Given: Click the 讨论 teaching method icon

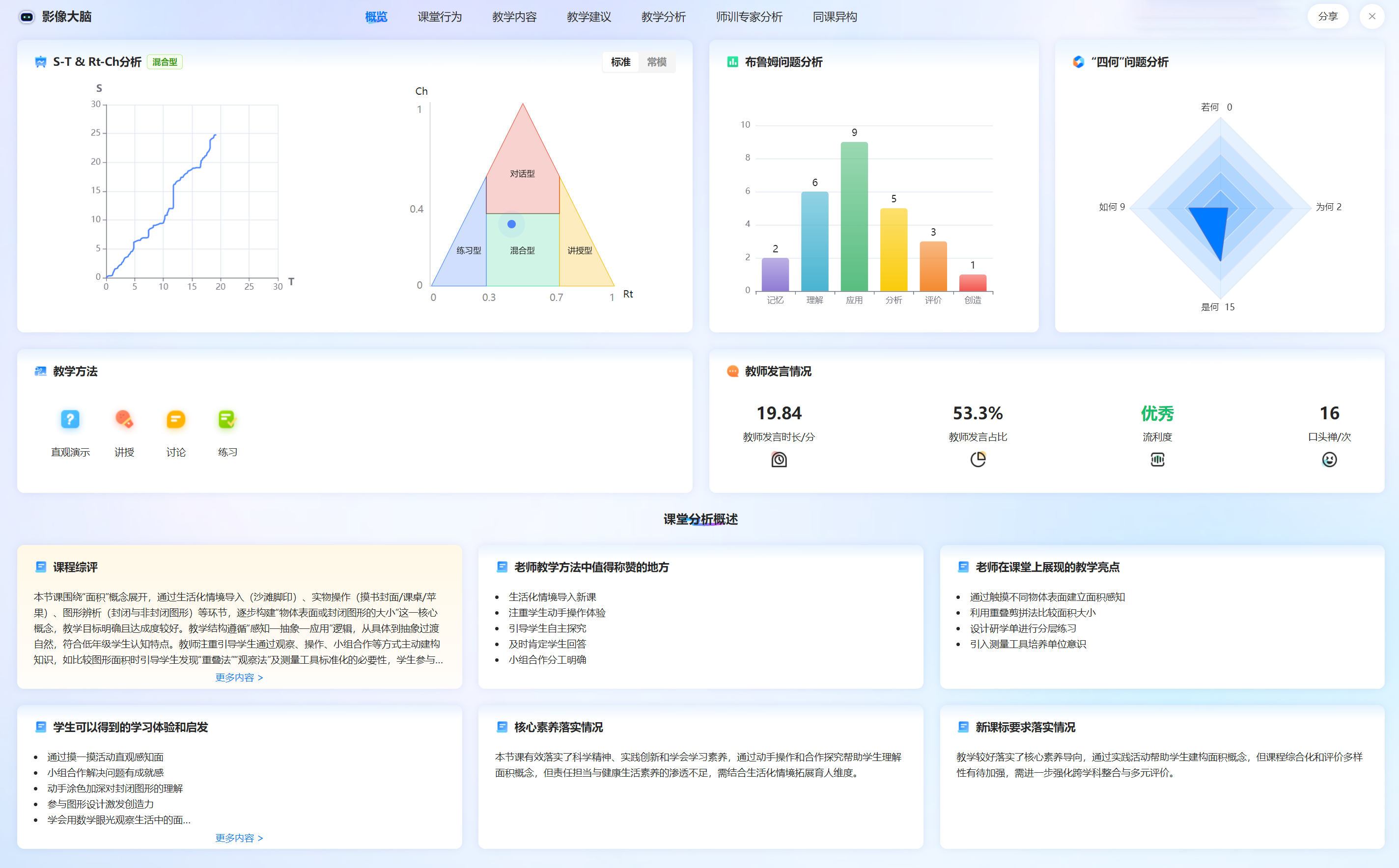Looking at the screenshot, I should [176, 420].
